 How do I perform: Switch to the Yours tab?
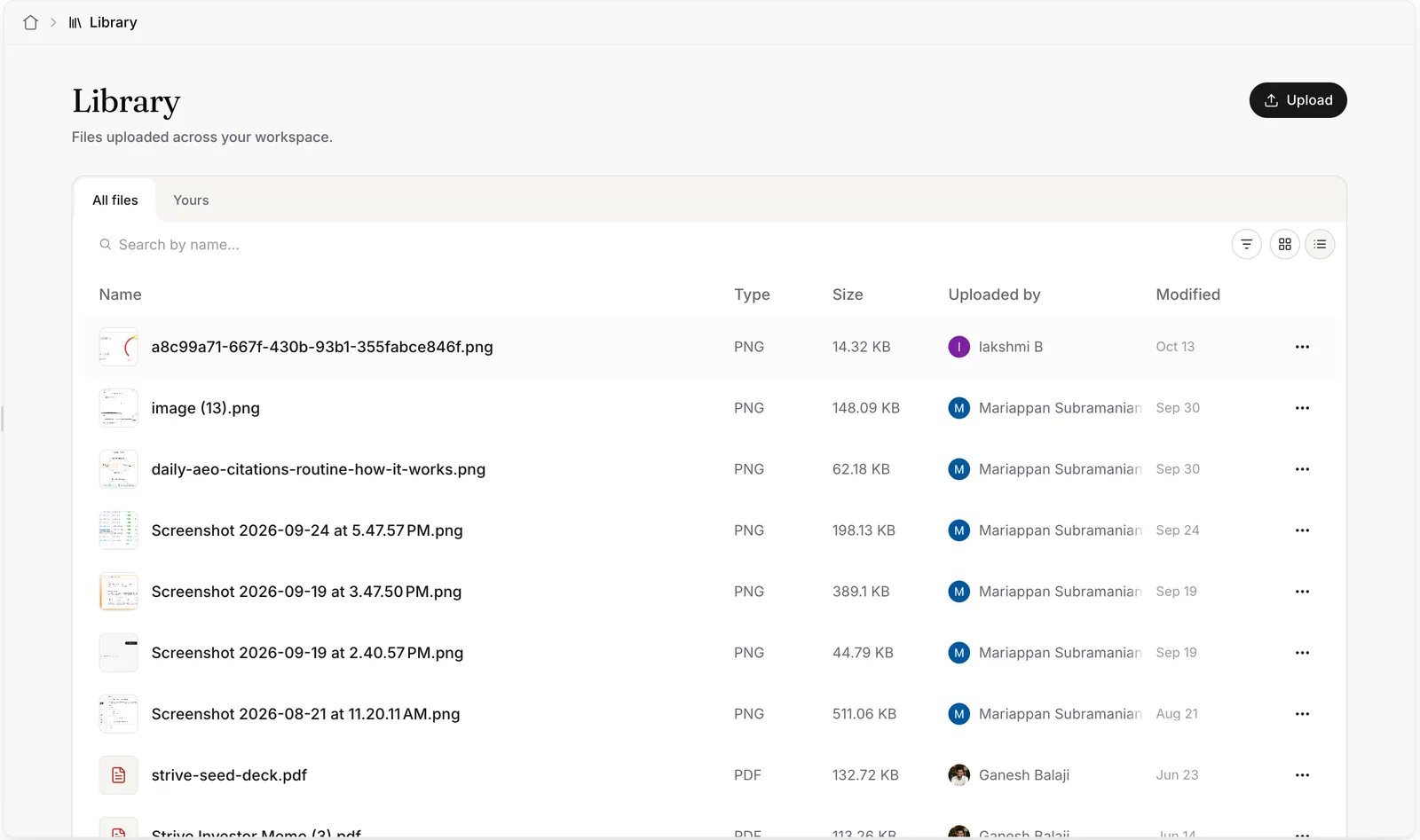tap(191, 200)
